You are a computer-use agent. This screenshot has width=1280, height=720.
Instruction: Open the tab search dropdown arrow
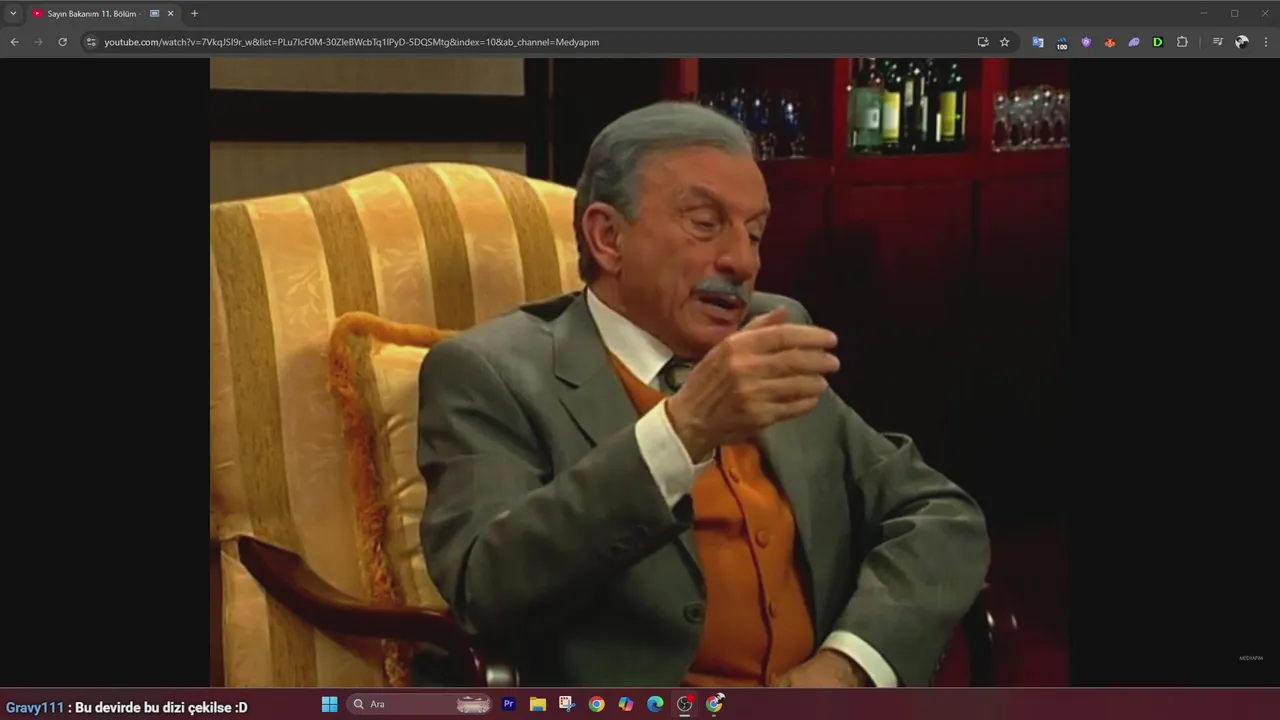click(13, 14)
